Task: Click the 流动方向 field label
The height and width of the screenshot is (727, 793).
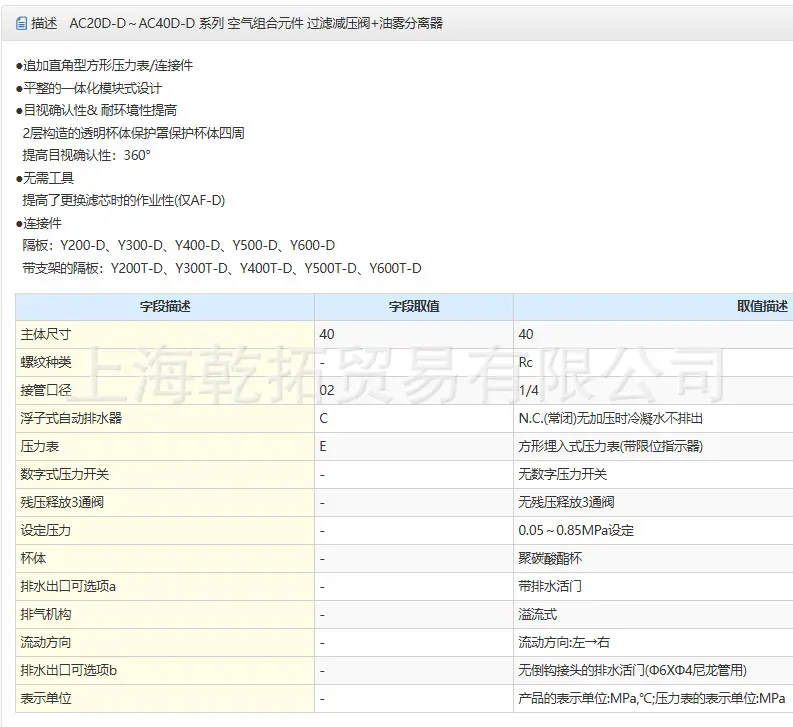Action: (46, 643)
